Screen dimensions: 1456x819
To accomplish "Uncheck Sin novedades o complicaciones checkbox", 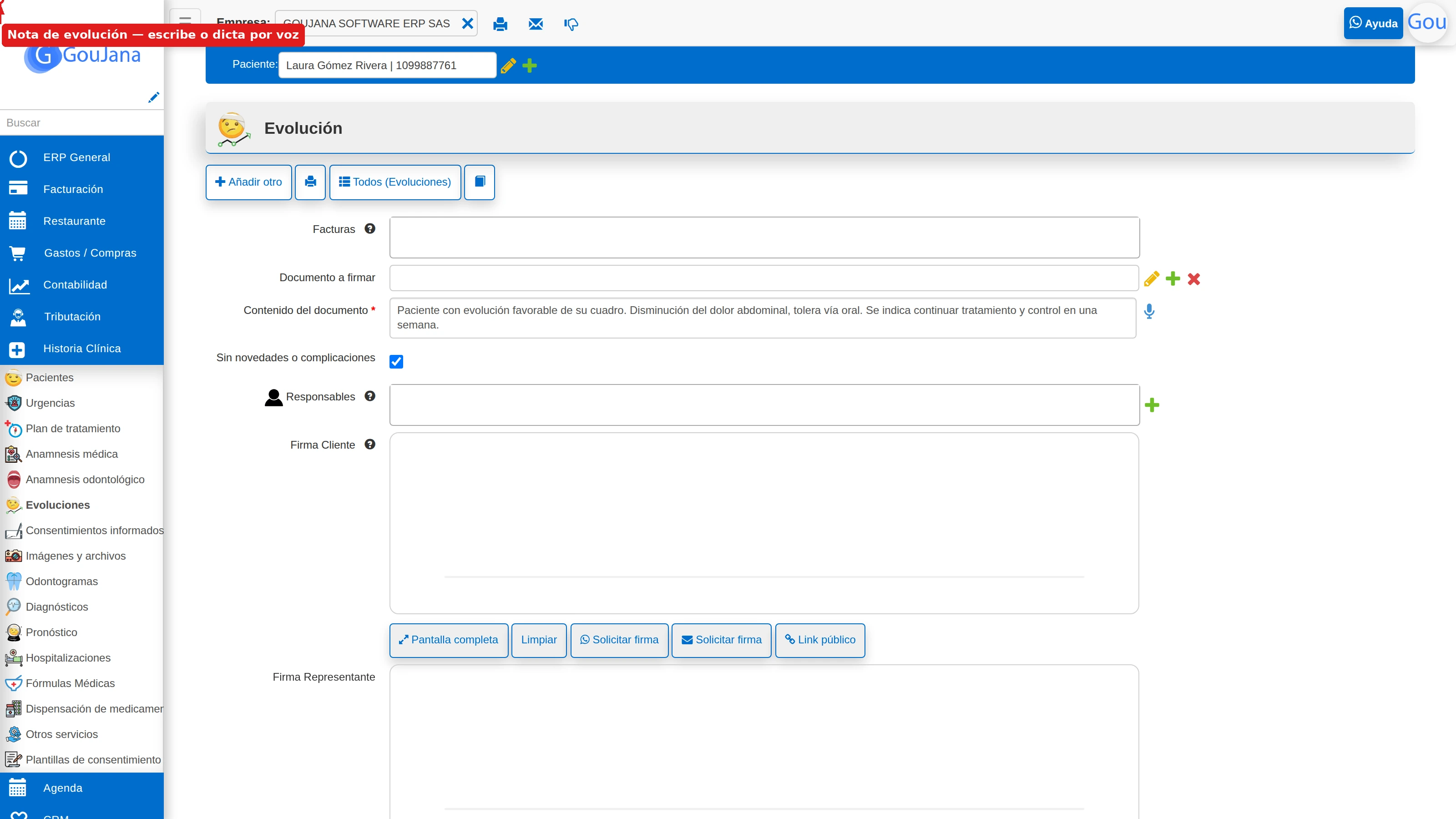I will pos(396,361).
